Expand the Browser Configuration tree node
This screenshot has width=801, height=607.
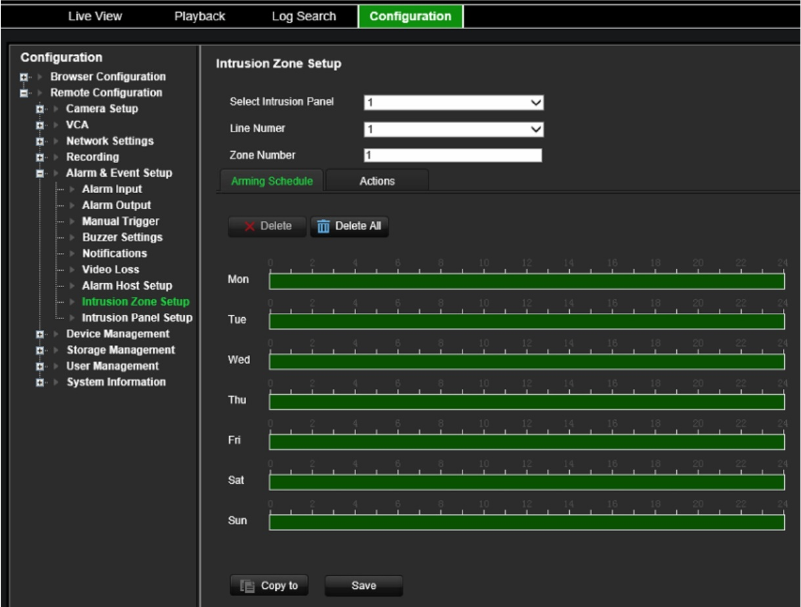(24, 77)
